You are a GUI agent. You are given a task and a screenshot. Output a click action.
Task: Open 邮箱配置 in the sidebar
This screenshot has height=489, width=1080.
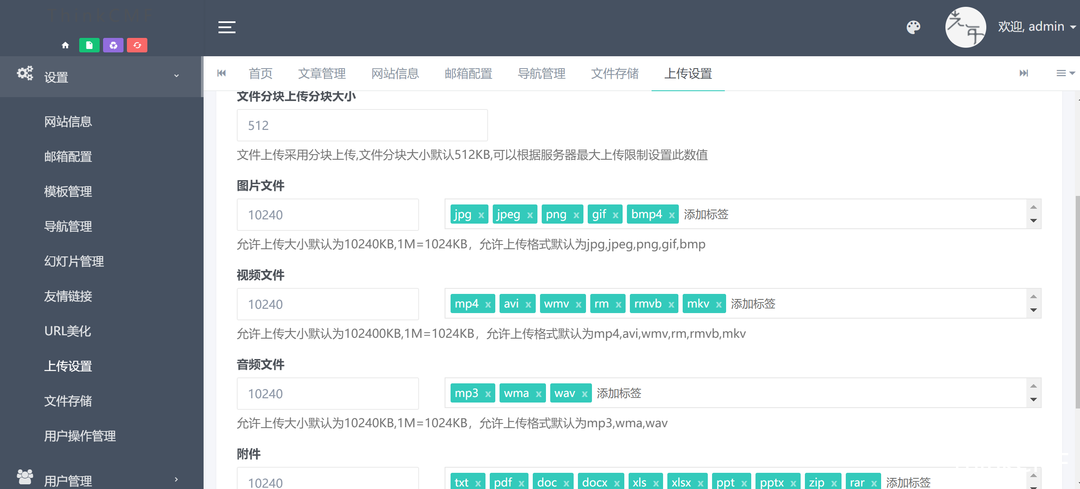(68, 157)
